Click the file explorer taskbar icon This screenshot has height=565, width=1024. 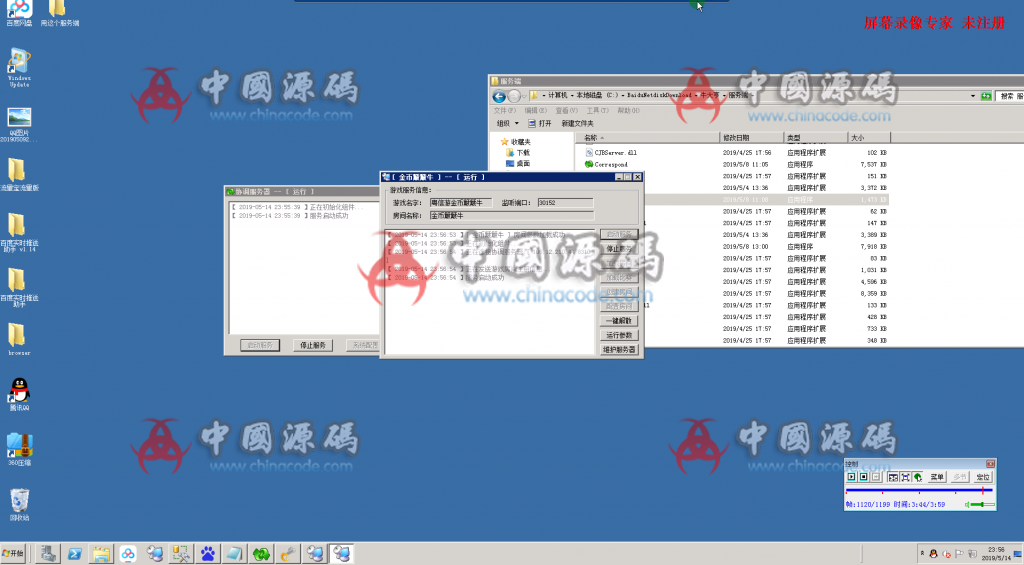click(x=101, y=554)
